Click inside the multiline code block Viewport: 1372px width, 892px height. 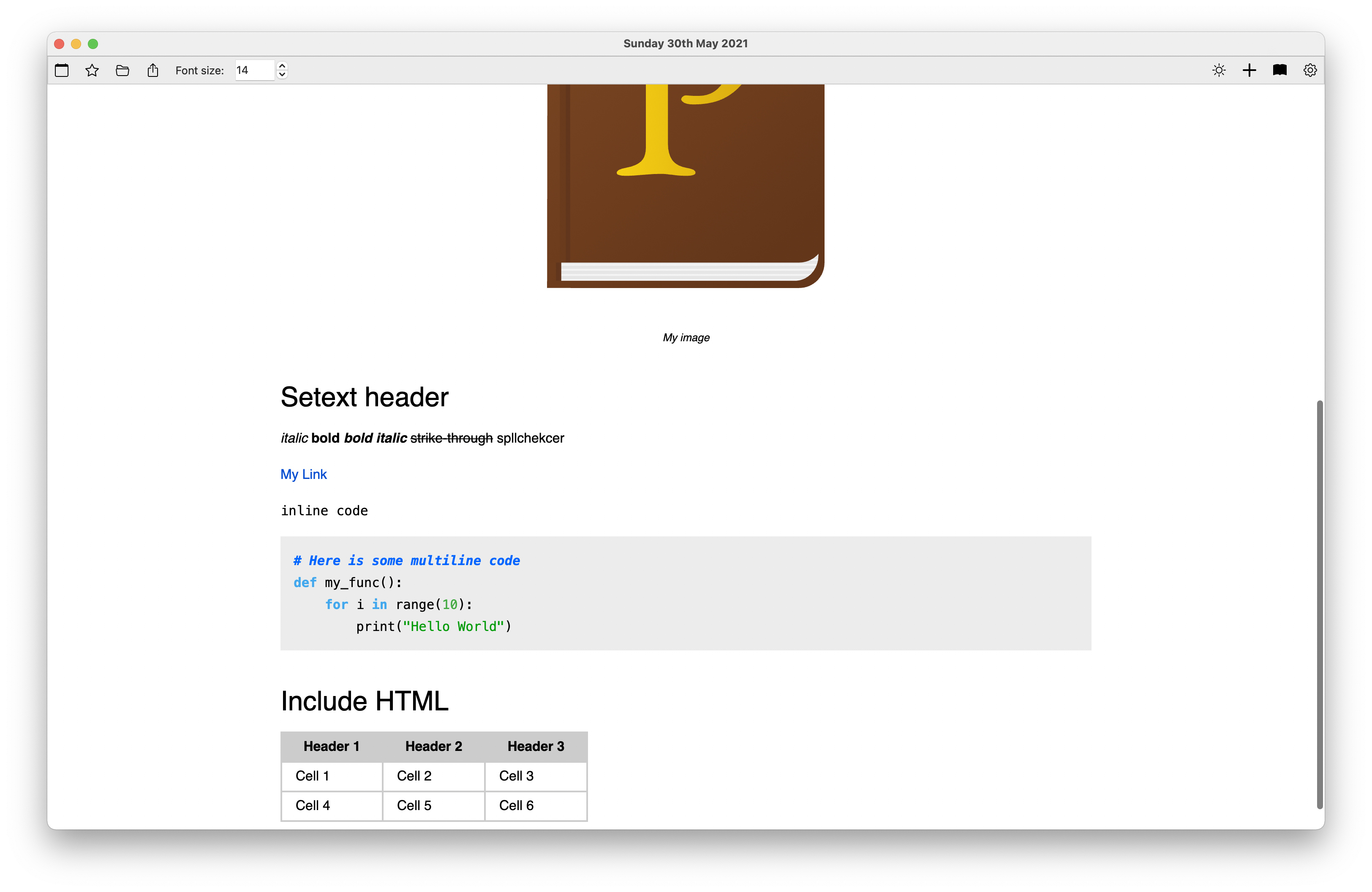click(686, 593)
